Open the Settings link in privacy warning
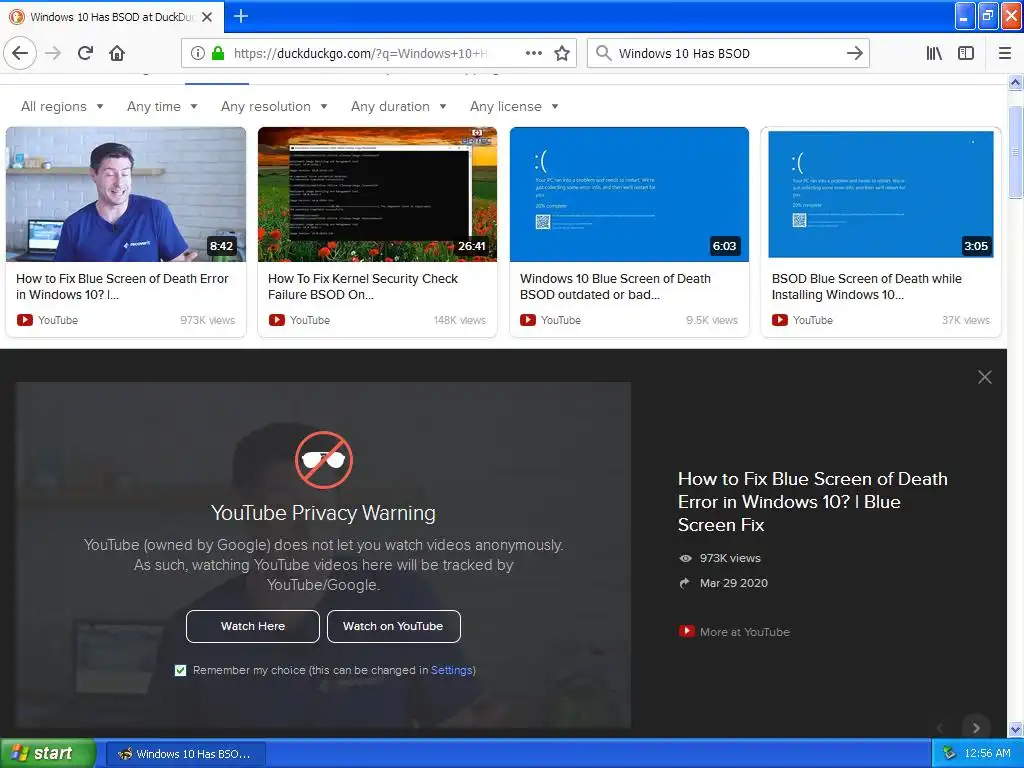Image resolution: width=1024 pixels, height=768 pixels. tap(451, 670)
